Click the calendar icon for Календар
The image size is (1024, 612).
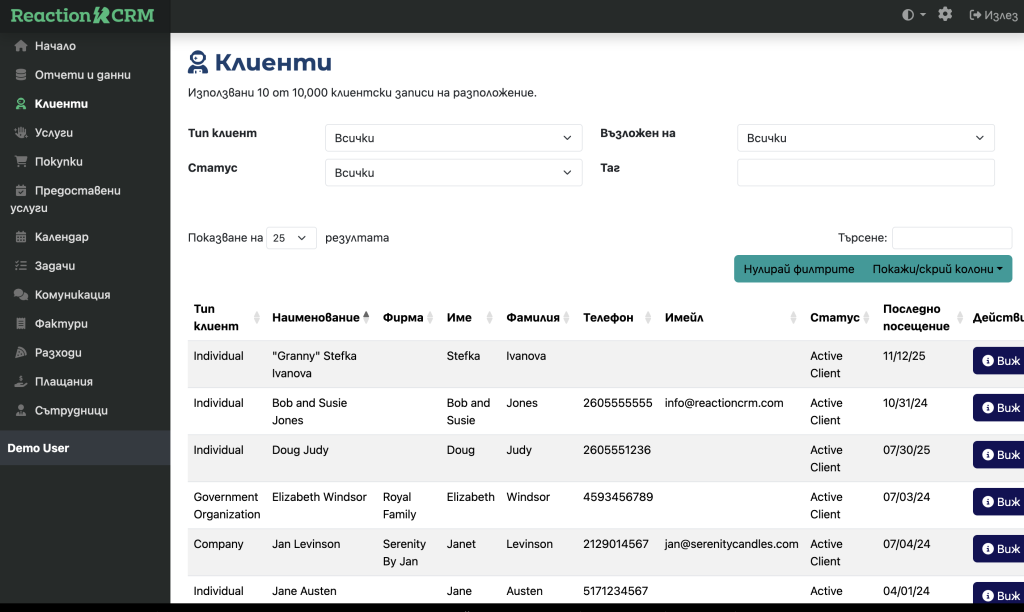coord(21,237)
